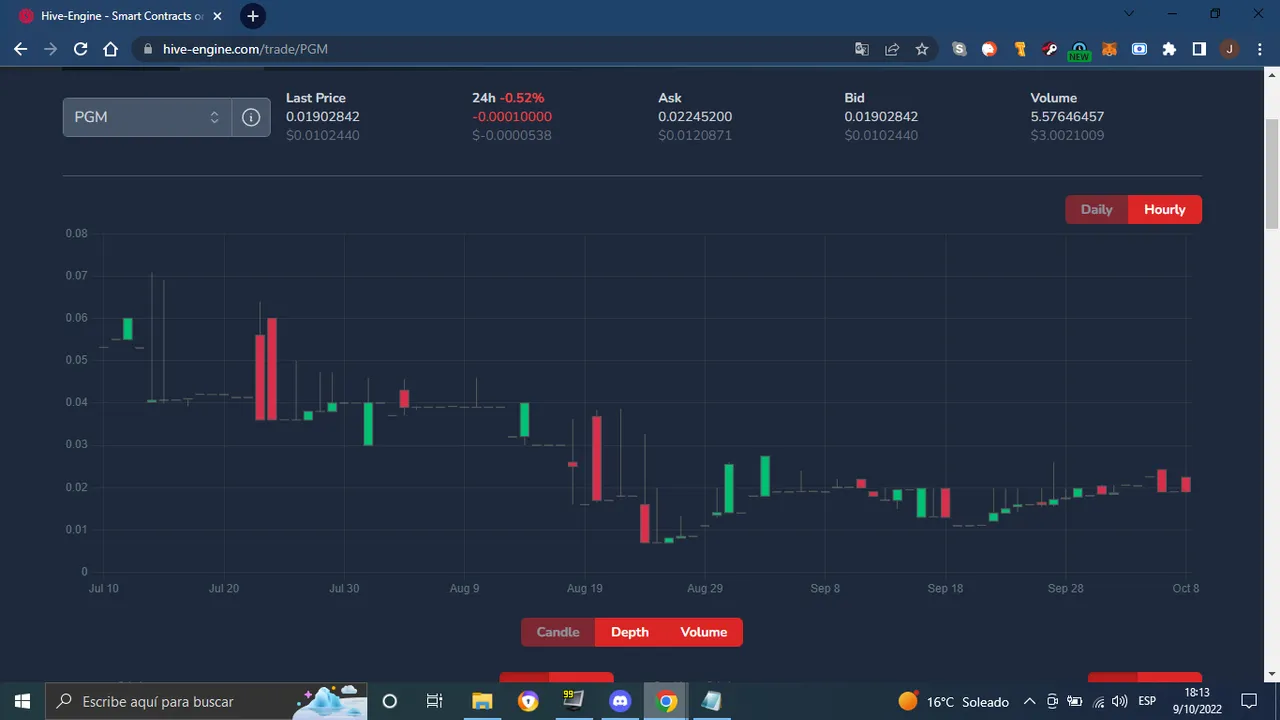Switch chart to Daily view
The width and height of the screenshot is (1280, 720).
[x=1097, y=210]
